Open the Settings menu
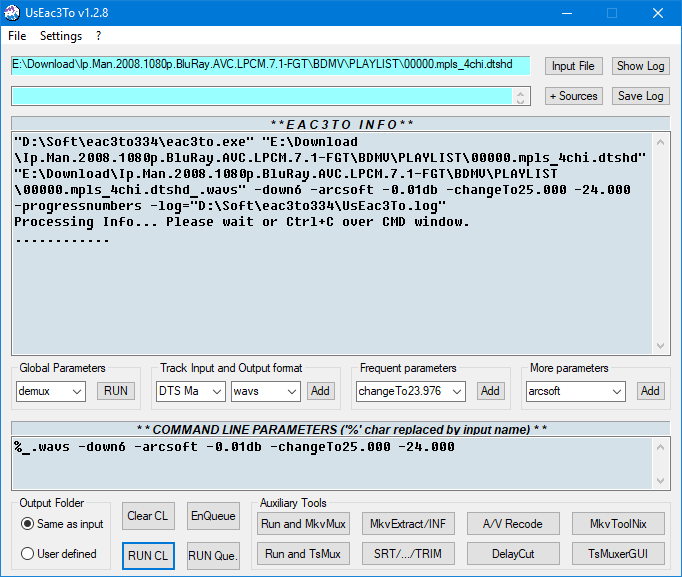682x577 pixels. [x=61, y=36]
